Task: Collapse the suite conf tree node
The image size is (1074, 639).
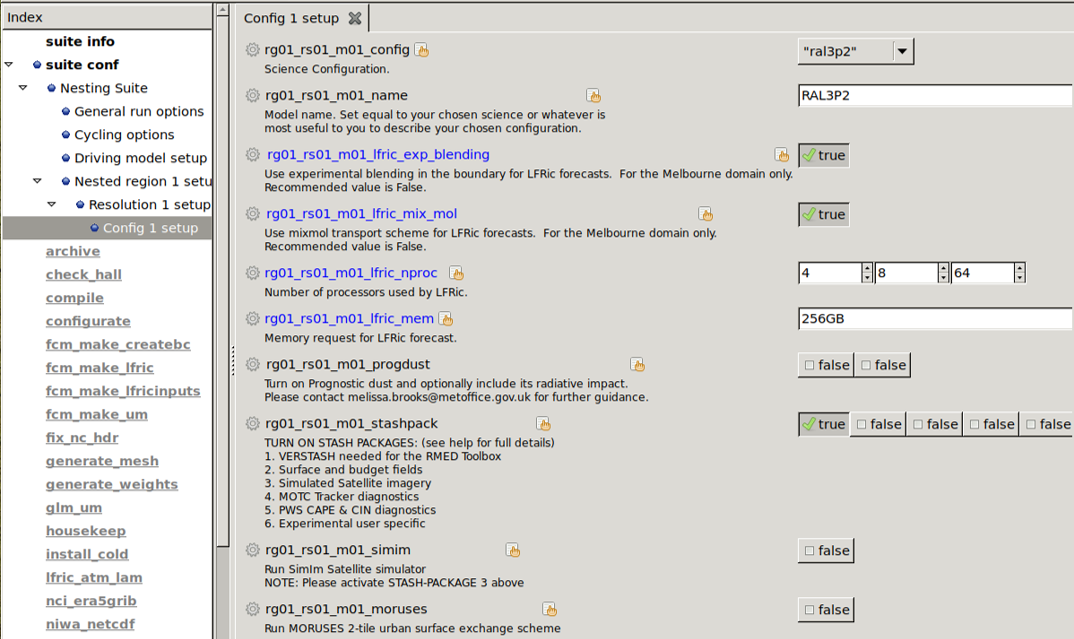Action: click(9, 64)
